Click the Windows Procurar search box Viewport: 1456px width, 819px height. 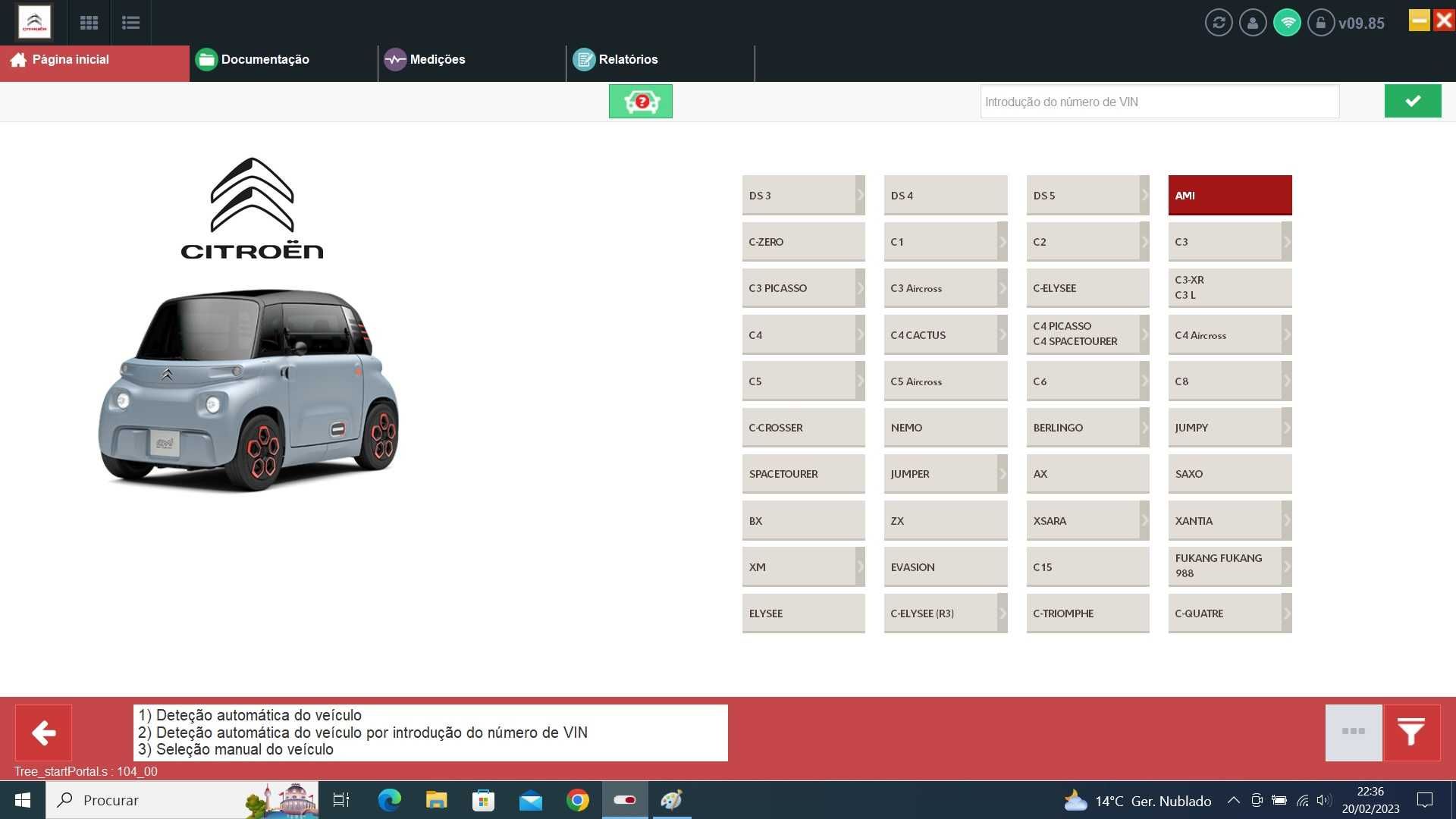pos(182,800)
